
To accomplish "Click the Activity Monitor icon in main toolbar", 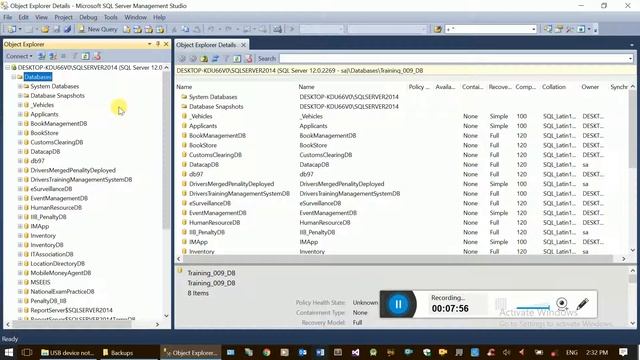I will point(278,29).
